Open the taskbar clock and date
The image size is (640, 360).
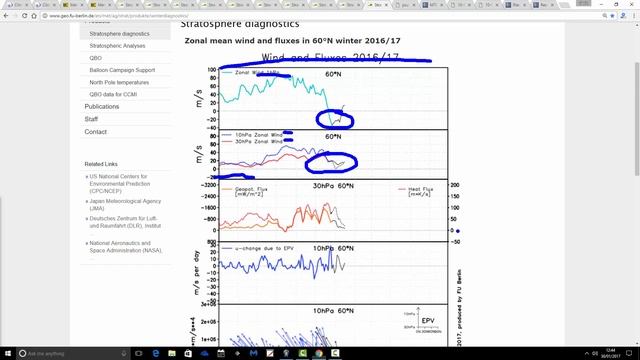pyautogui.click(x=611, y=353)
